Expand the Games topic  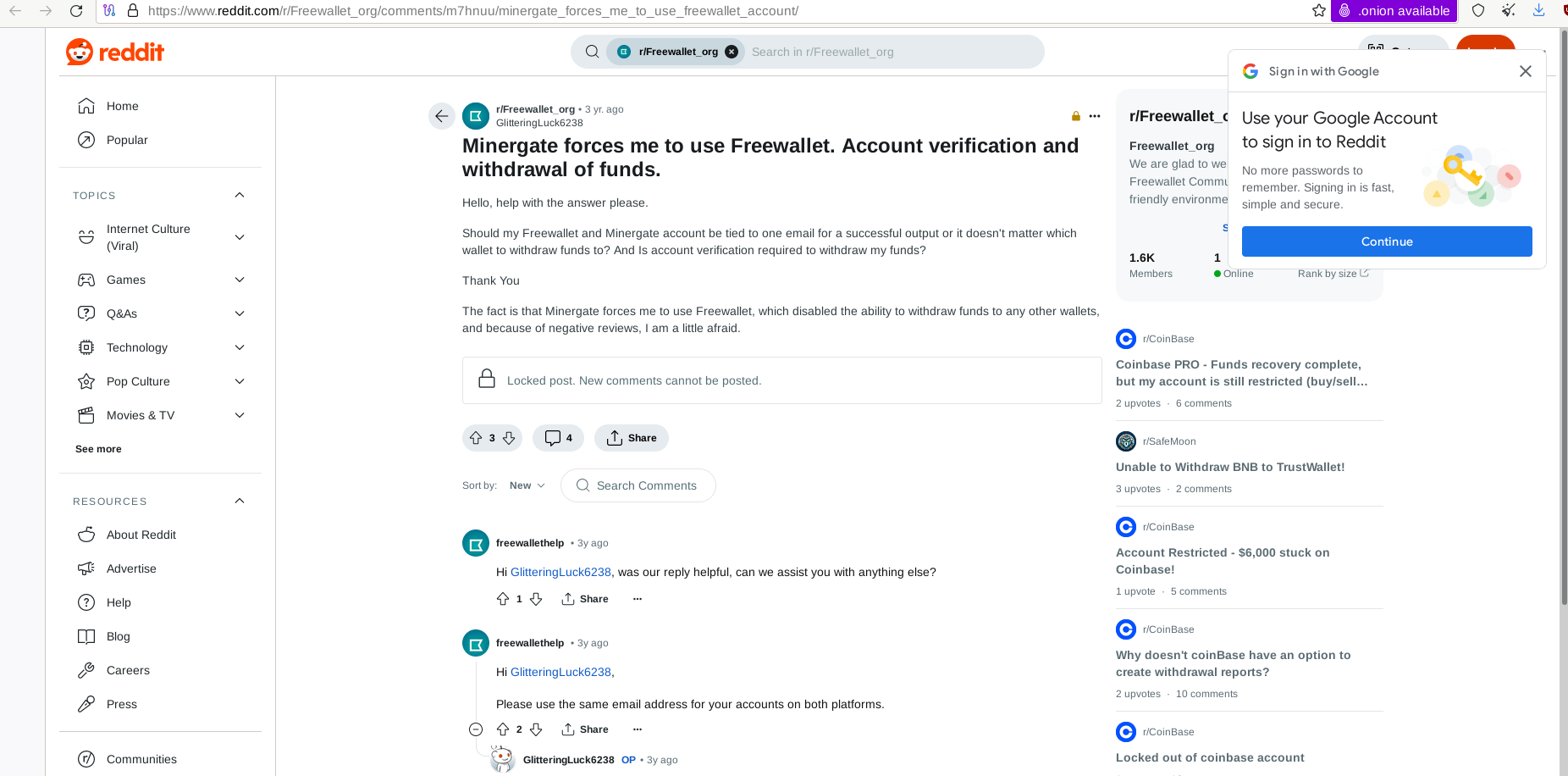(240, 280)
